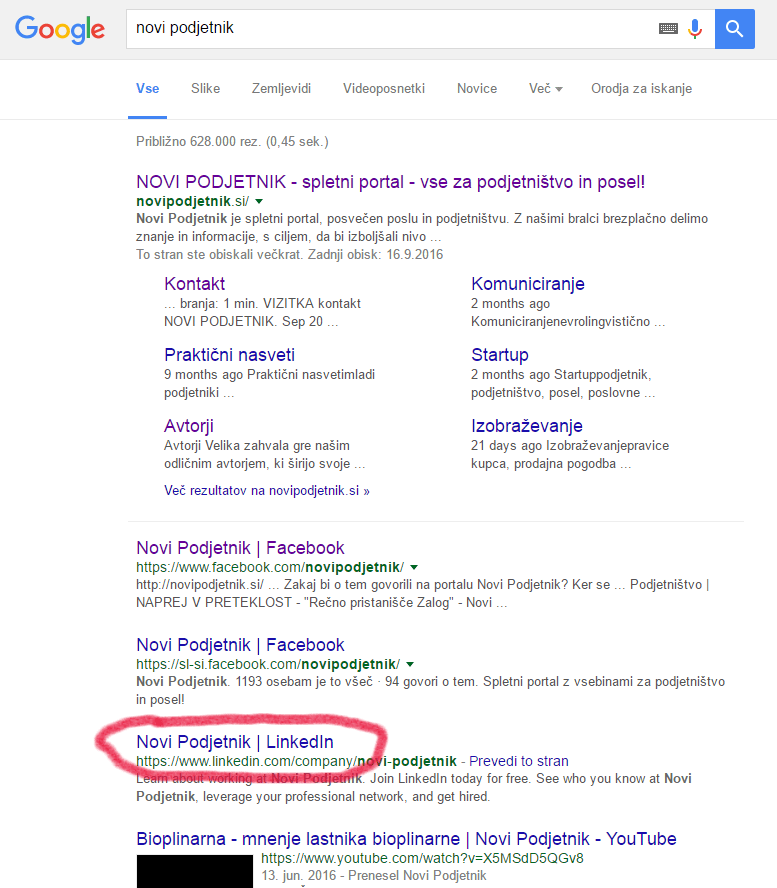
Task: Open Orodja za iskanje
Action: click(642, 88)
